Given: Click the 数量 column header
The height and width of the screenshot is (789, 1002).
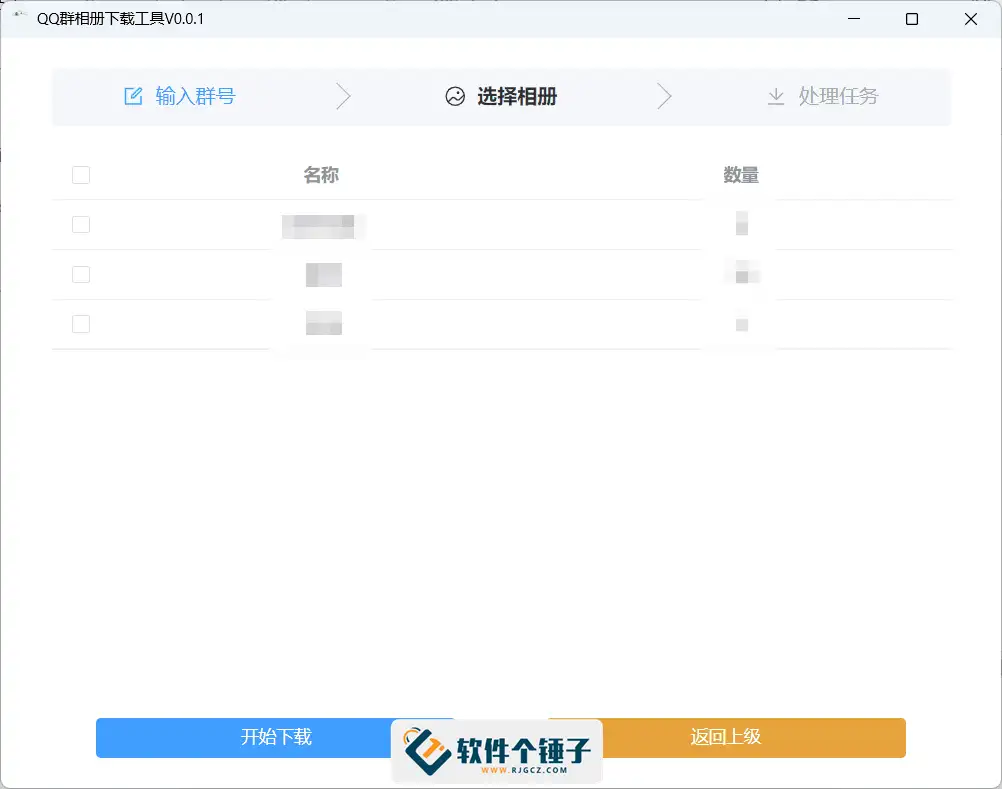Looking at the screenshot, I should point(741,174).
